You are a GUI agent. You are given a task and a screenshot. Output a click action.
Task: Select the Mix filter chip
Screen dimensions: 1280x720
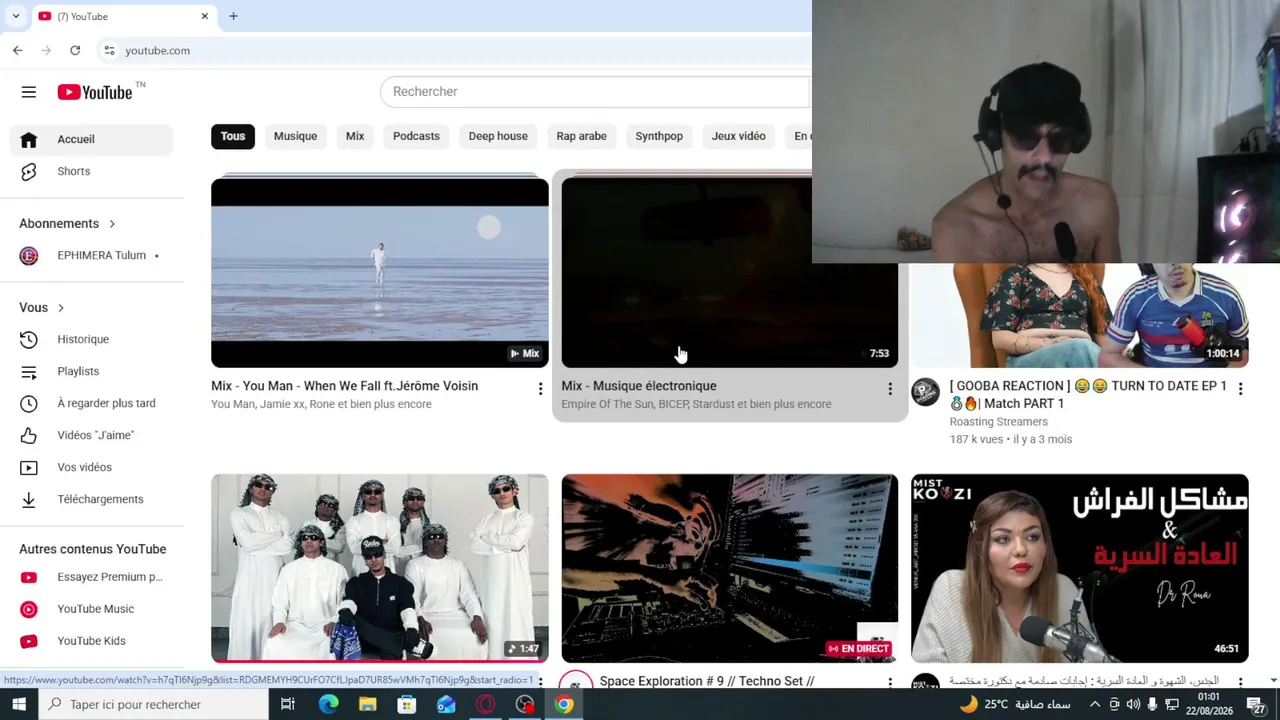[355, 136]
